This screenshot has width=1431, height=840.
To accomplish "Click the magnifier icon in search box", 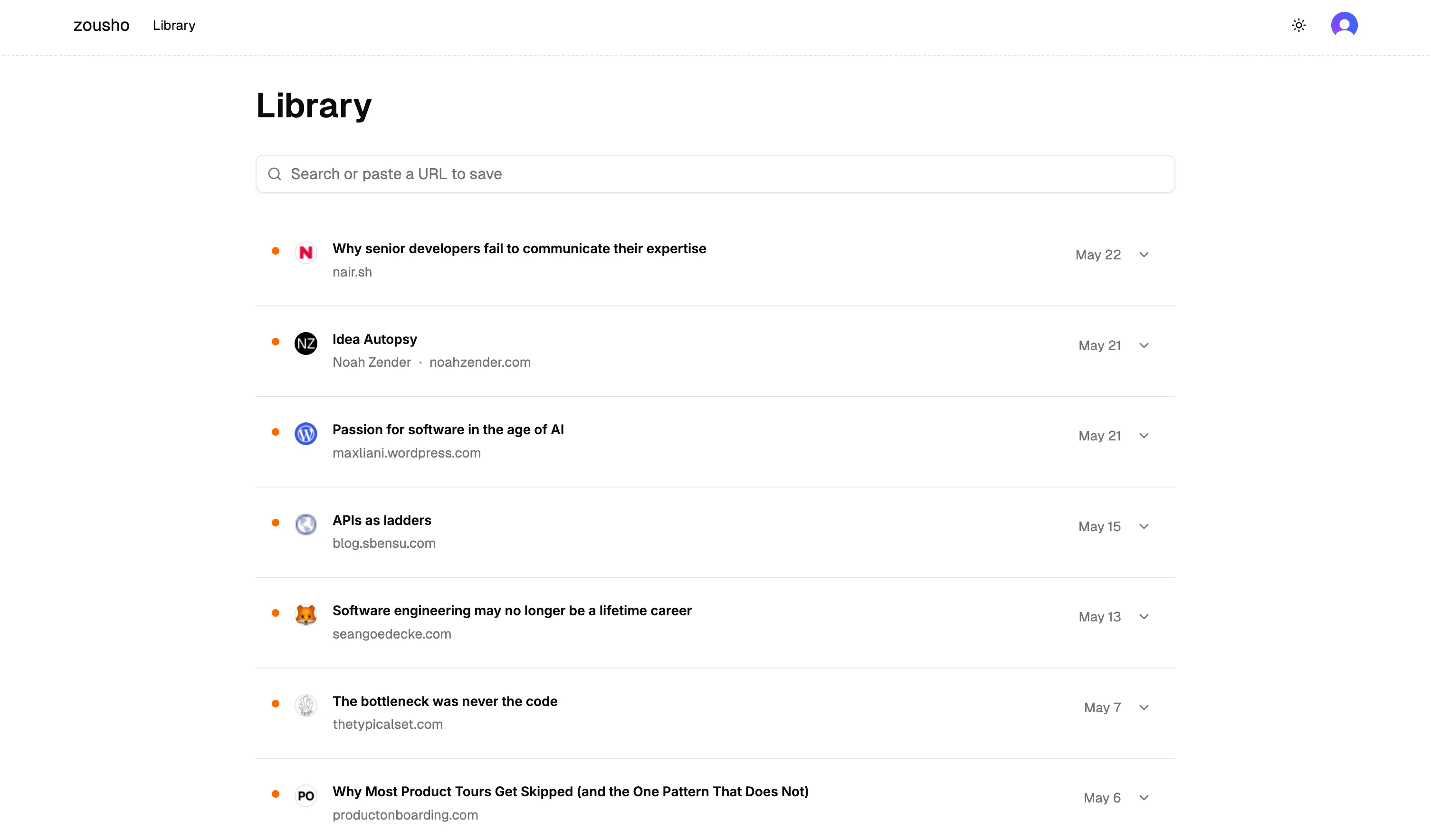I will pyautogui.click(x=275, y=174).
